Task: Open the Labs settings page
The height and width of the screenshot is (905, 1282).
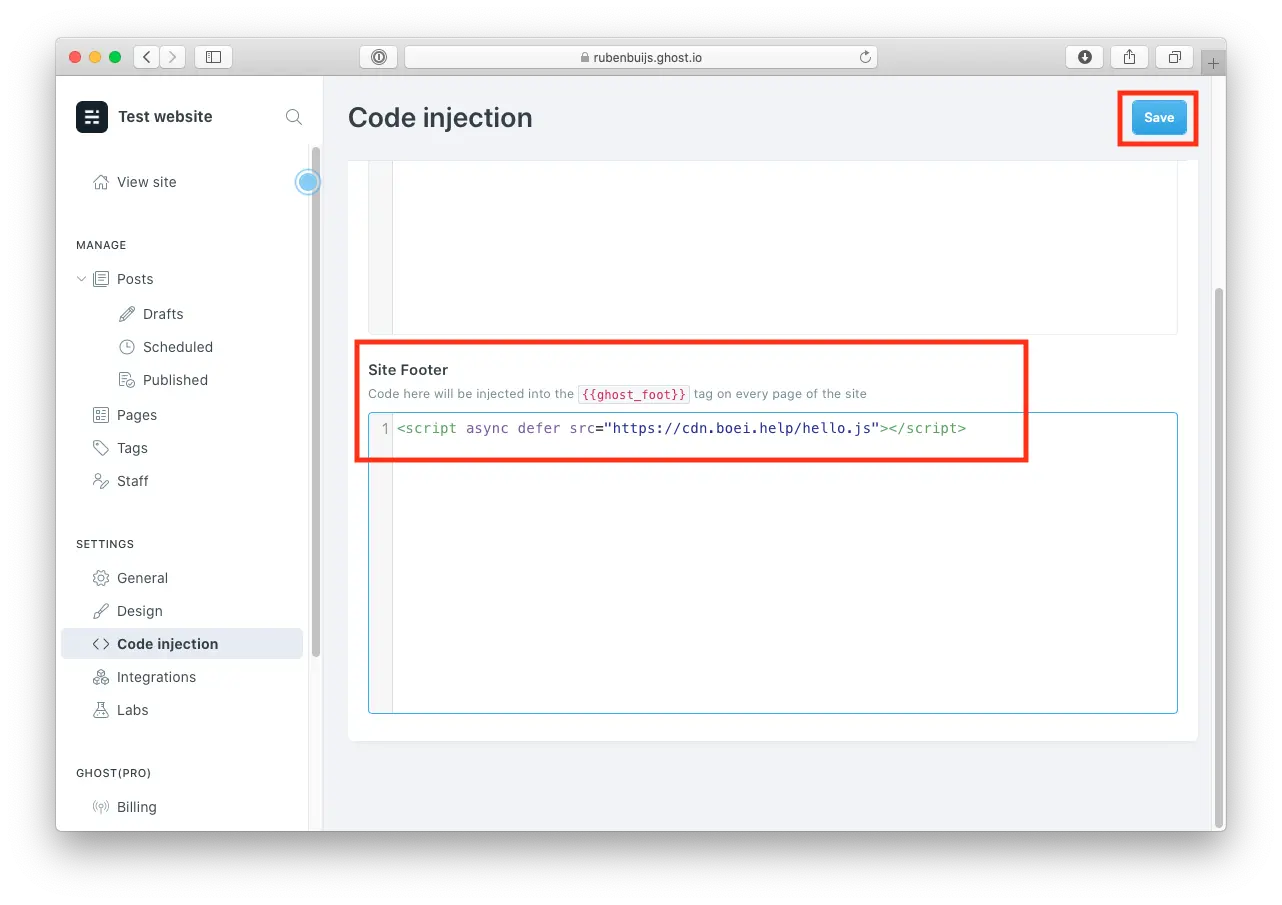Action: [132, 710]
